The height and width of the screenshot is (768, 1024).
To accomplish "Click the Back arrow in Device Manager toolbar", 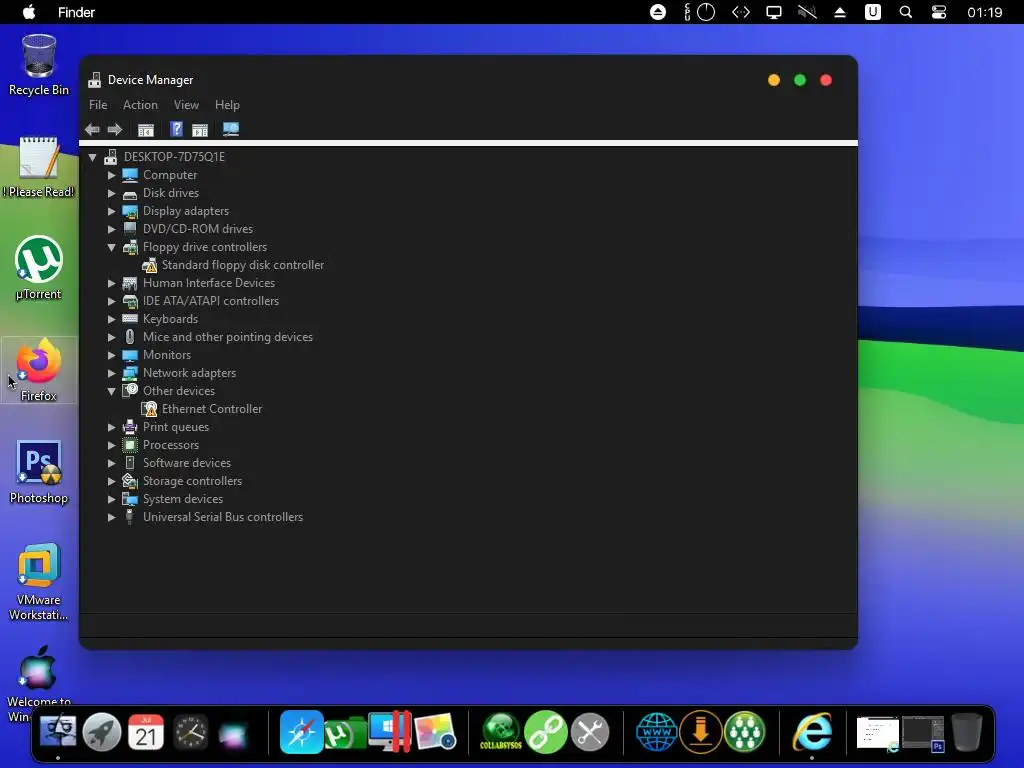I will (92, 129).
